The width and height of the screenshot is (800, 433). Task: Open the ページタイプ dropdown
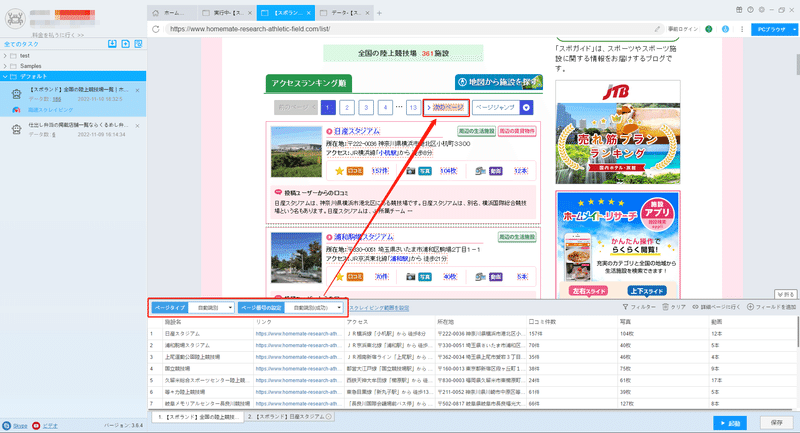[211, 308]
